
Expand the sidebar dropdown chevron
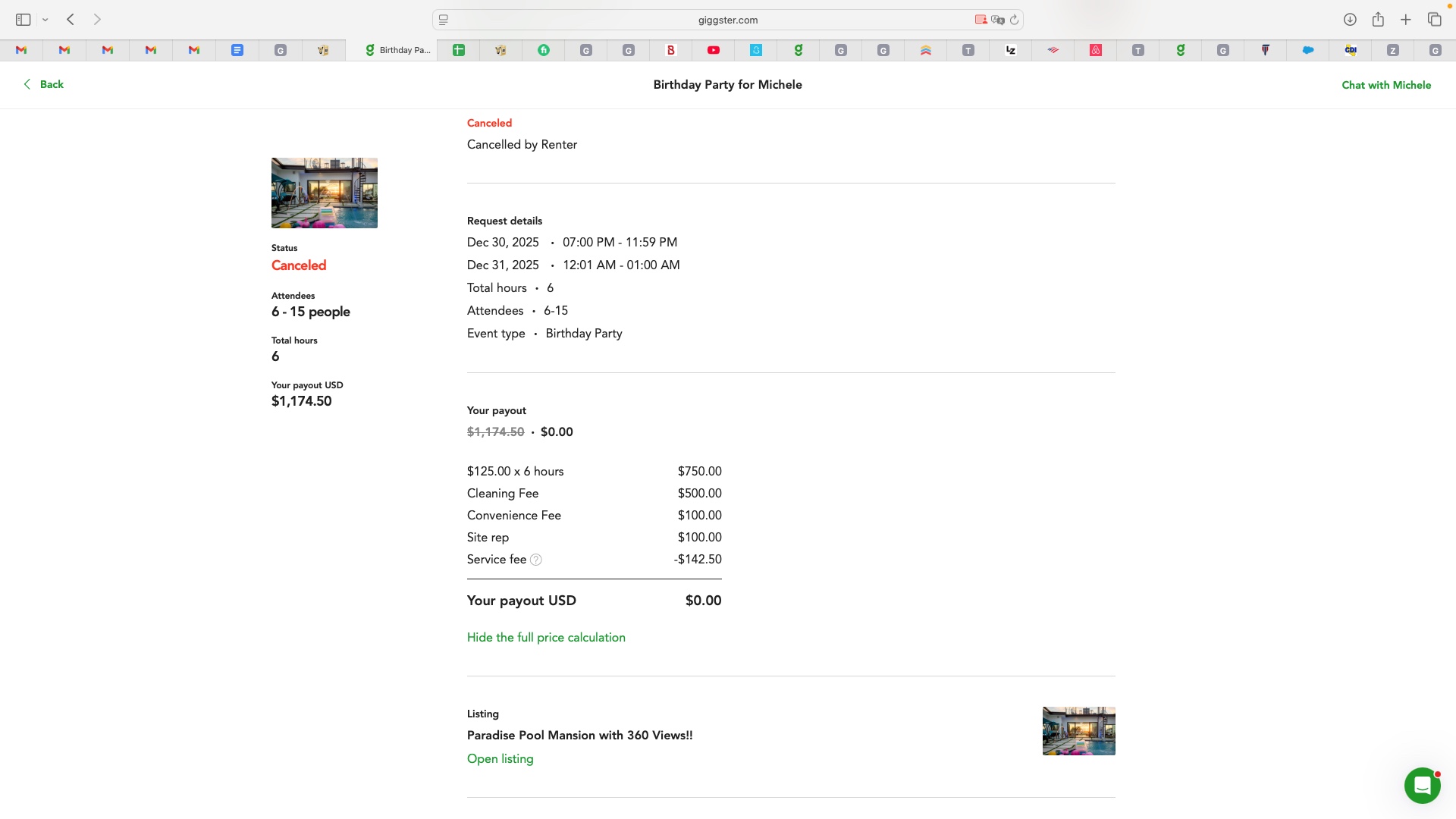point(45,20)
